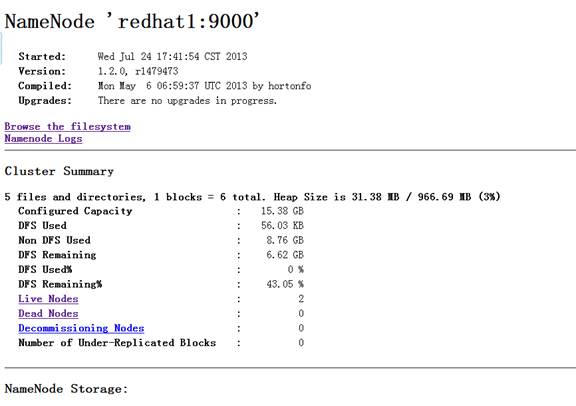
Task: Click the Cluster Summary heading
Action: (59, 171)
